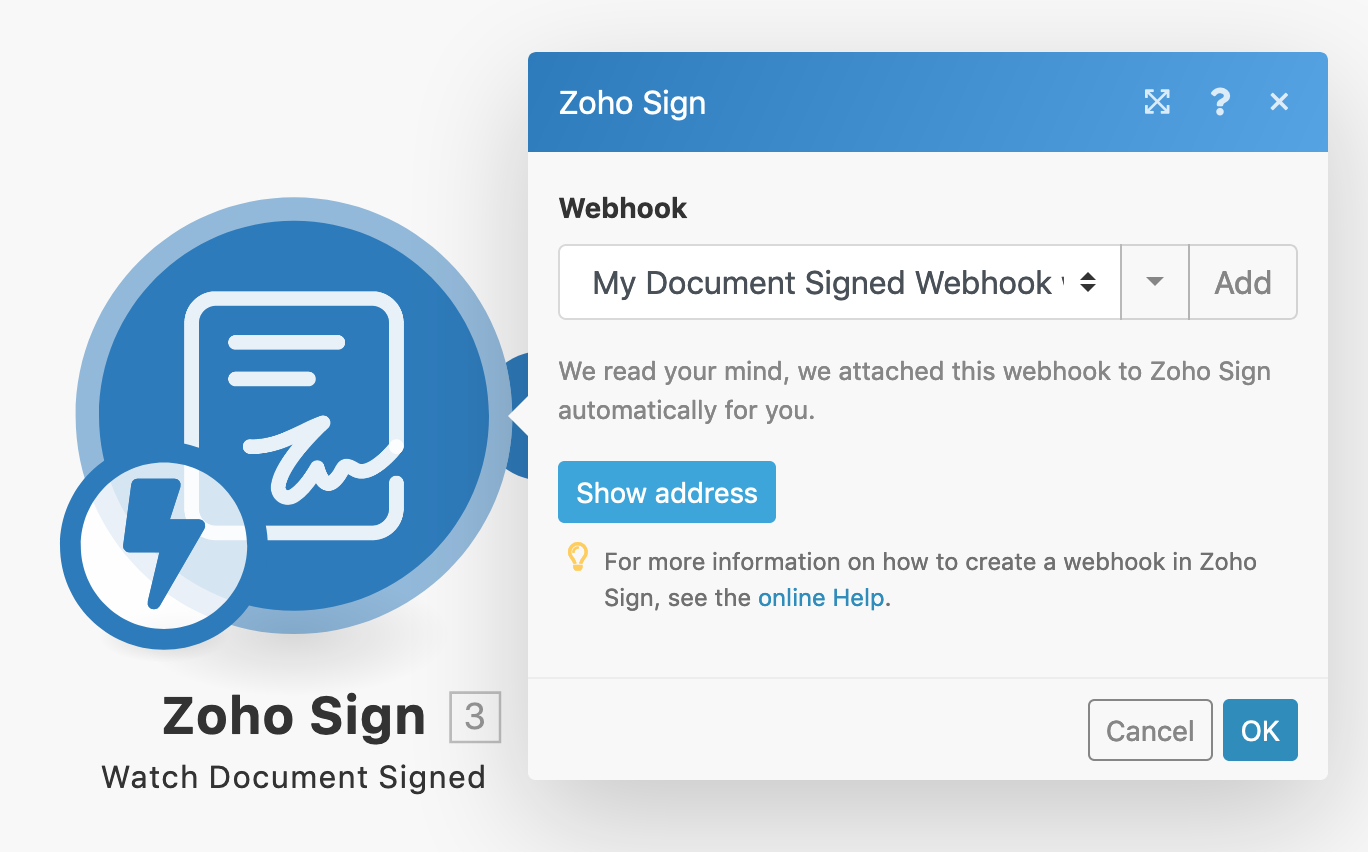1368x852 pixels.
Task: Close the Zoho Sign dialog
Action: pos(1279,101)
